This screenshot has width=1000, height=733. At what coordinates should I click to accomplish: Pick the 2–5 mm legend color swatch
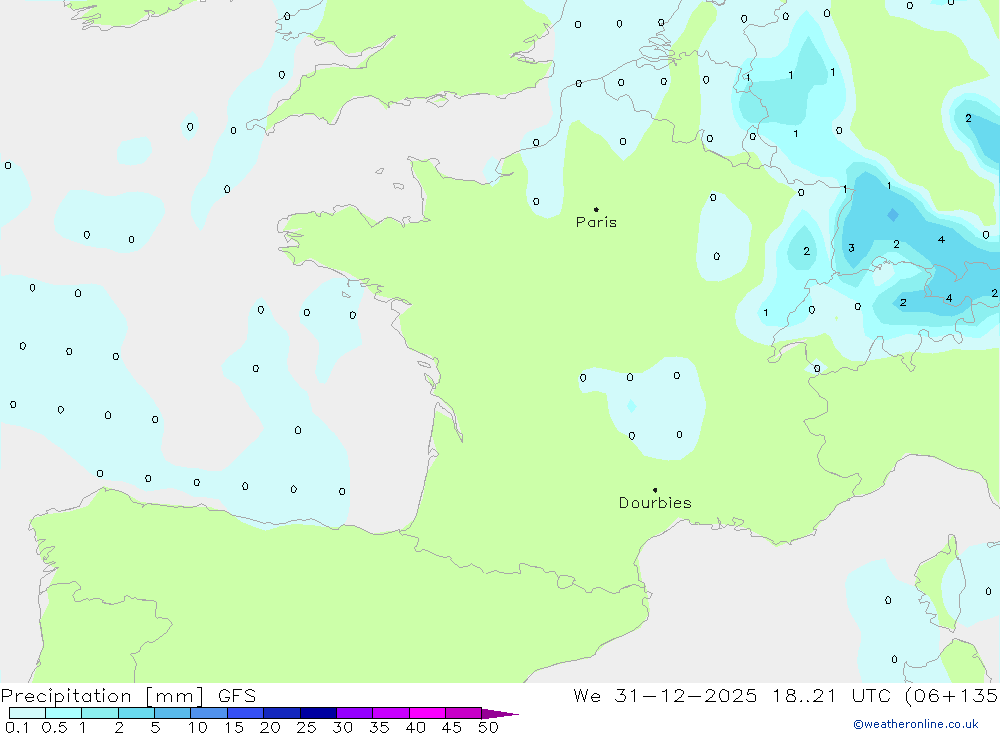coord(136,713)
